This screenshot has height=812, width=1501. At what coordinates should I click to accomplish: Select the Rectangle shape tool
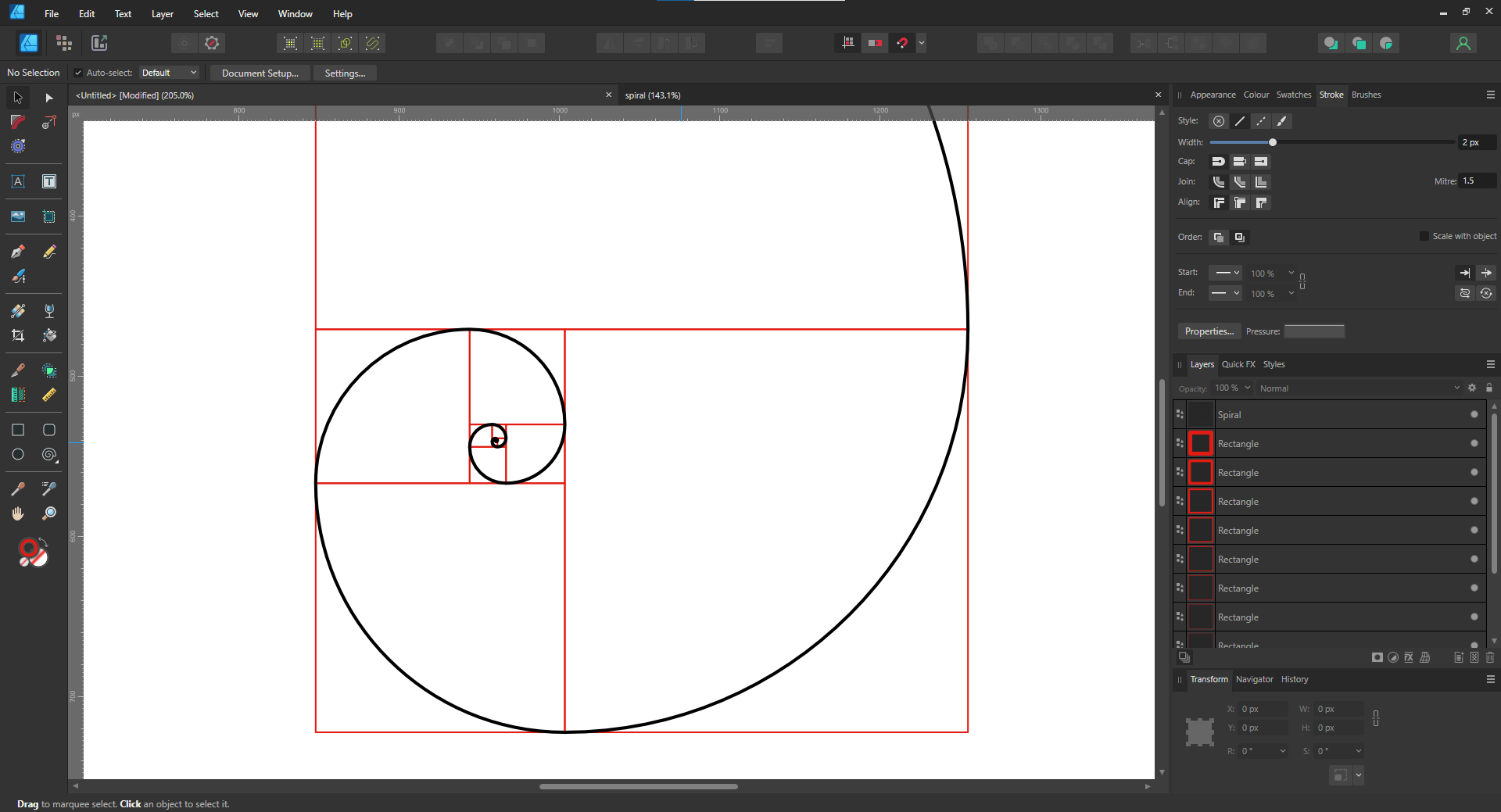click(x=18, y=430)
